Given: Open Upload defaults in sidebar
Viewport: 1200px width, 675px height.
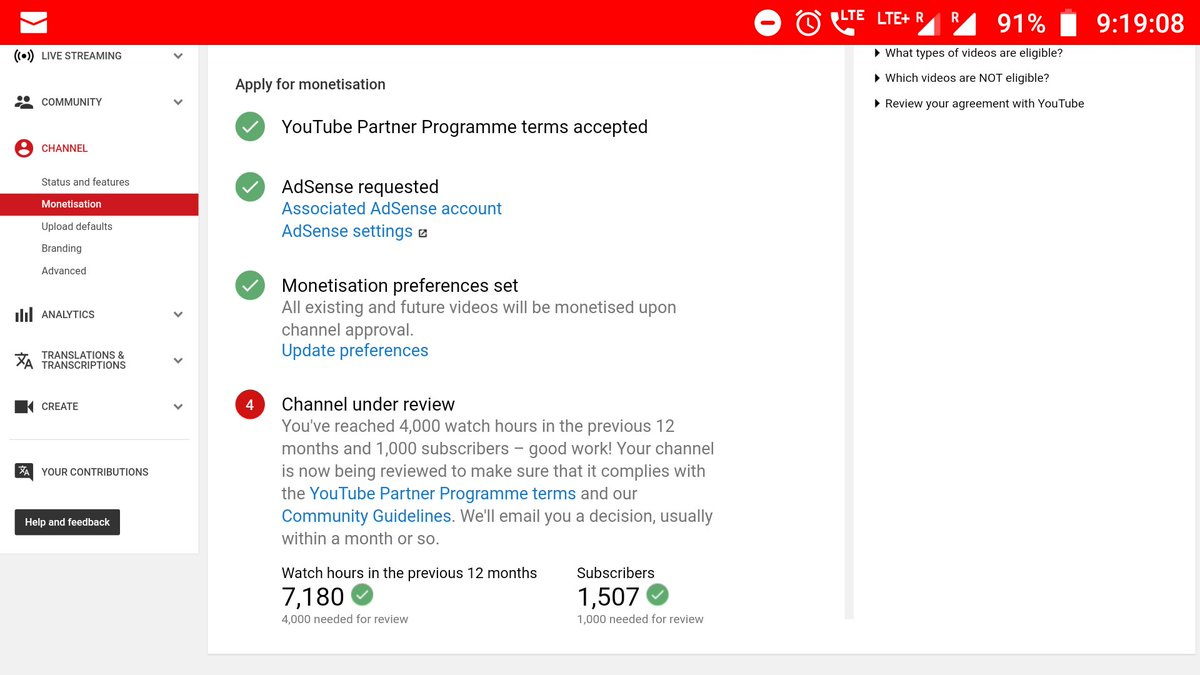Looking at the screenshot, I should pyautogui.click(x=77, y=227).
